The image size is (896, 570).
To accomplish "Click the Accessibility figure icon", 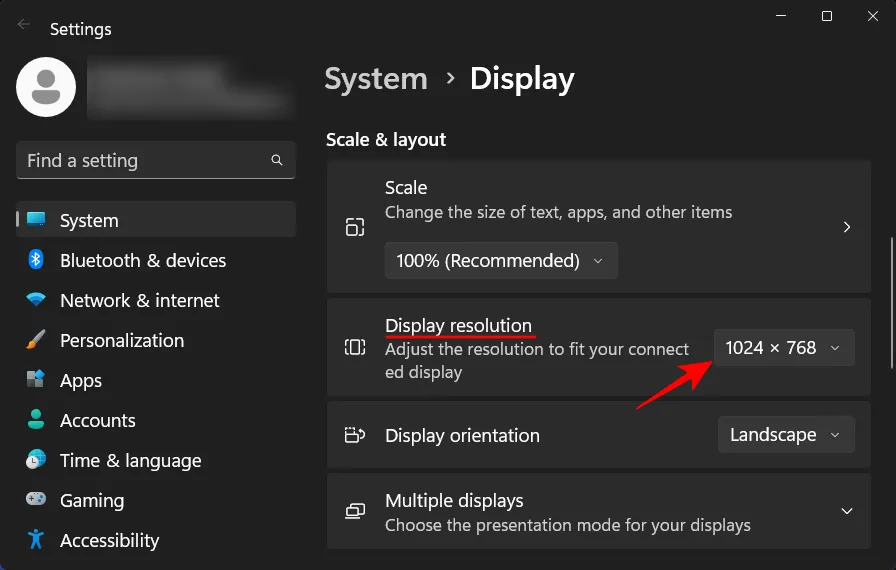I will pos(37,540).
